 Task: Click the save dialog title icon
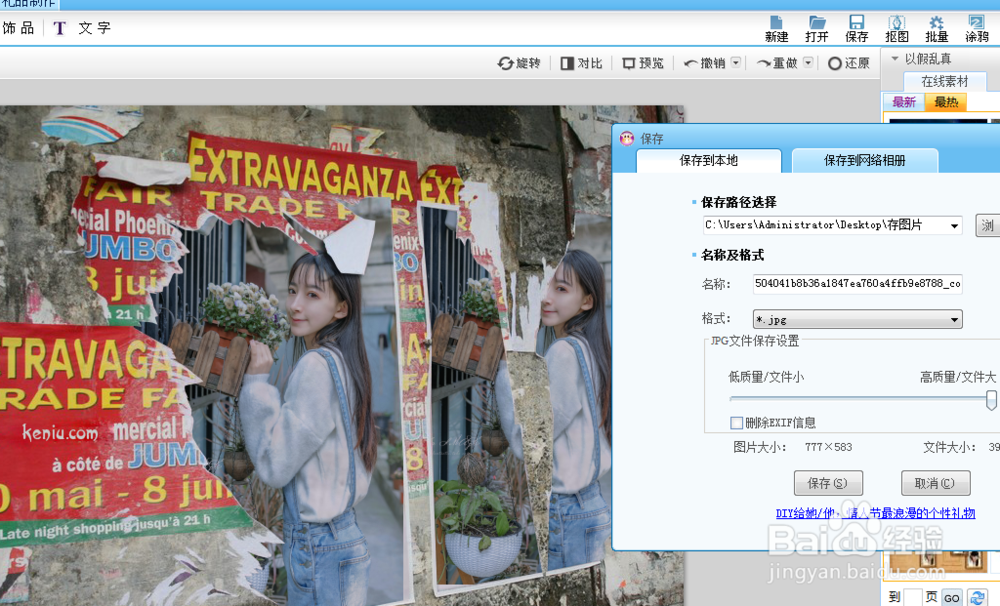(627, 138)
